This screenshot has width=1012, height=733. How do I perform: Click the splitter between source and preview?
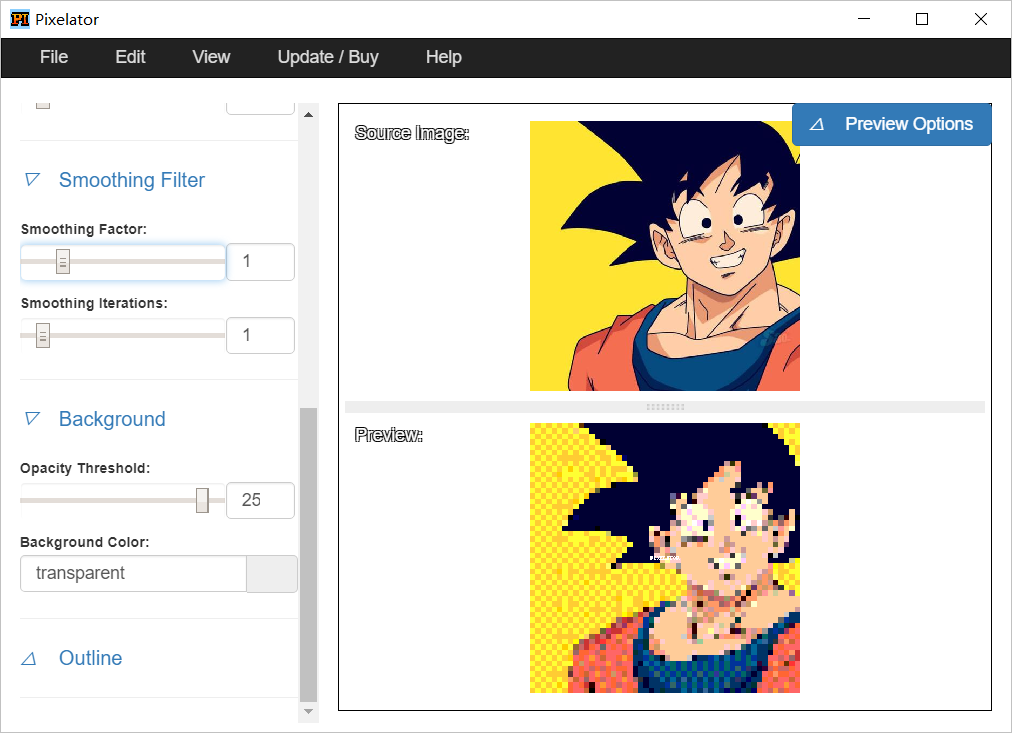[665, 407]
